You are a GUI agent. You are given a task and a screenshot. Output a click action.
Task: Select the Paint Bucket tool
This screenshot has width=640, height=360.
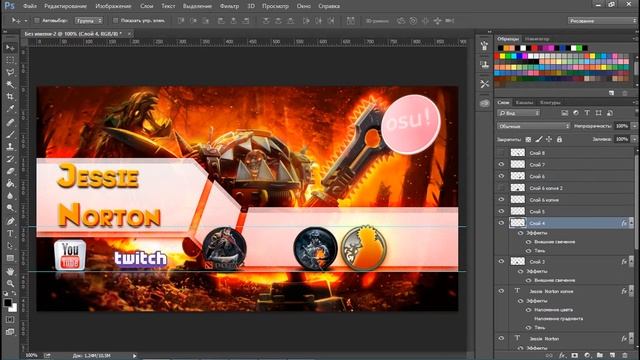tap(10, 184)
